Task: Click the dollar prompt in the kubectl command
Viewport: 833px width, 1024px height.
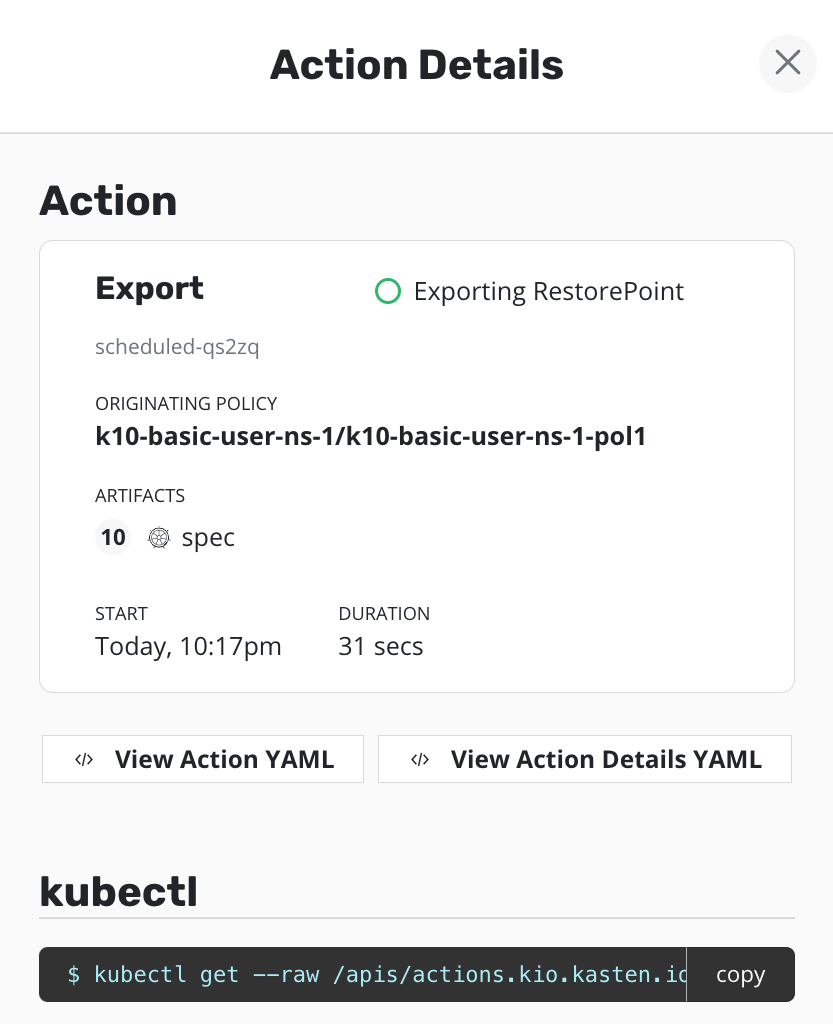Action: click(x=74, y=975)
